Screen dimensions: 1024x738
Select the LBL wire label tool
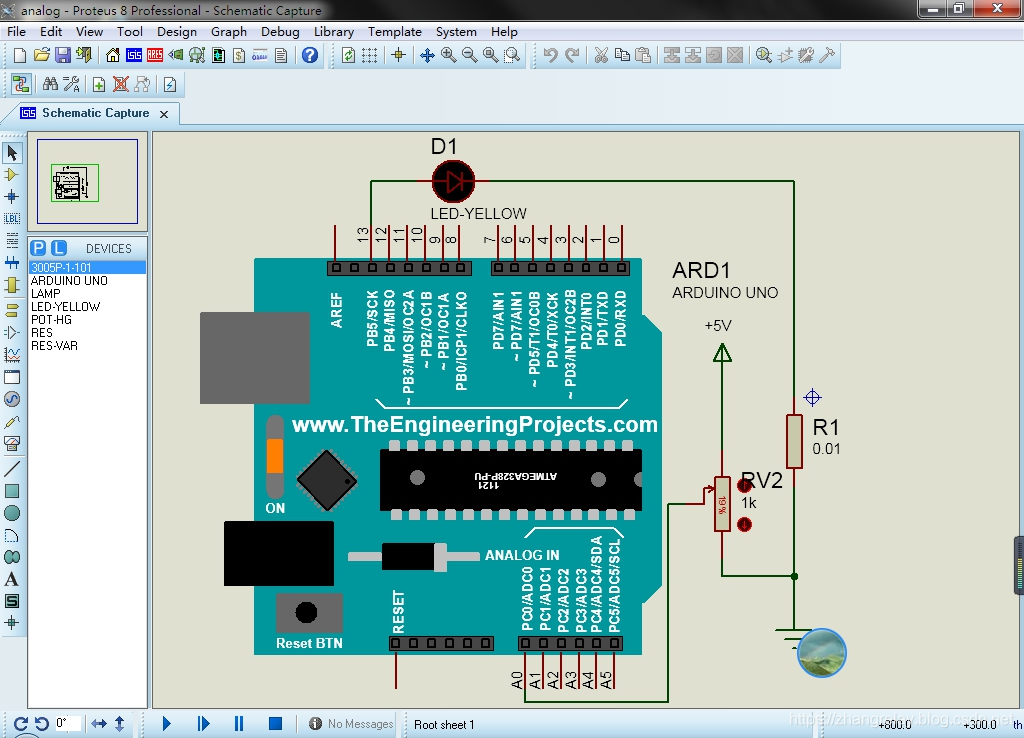[12, 219]
